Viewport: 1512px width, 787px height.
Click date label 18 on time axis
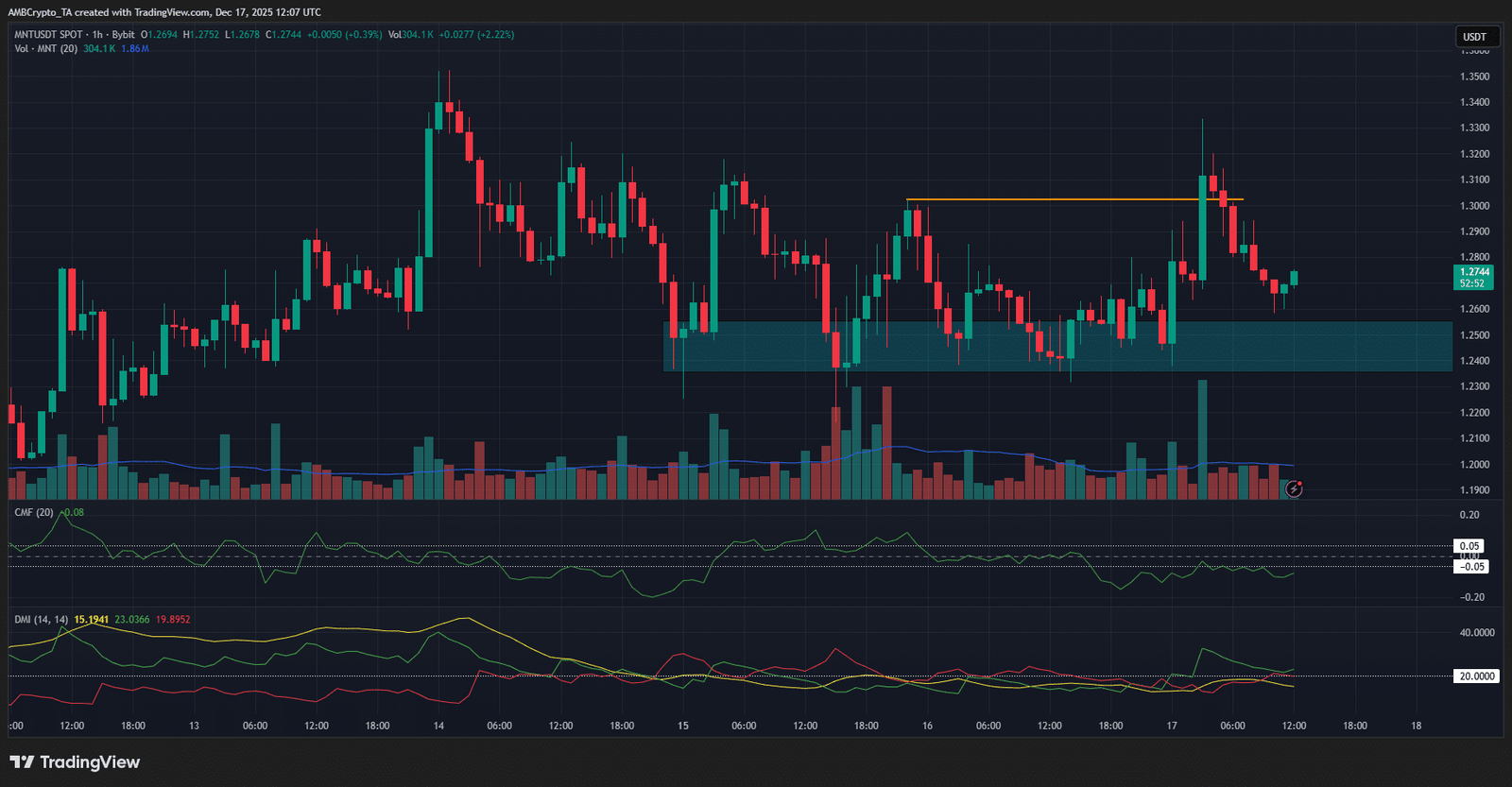tap(1417, 726)
